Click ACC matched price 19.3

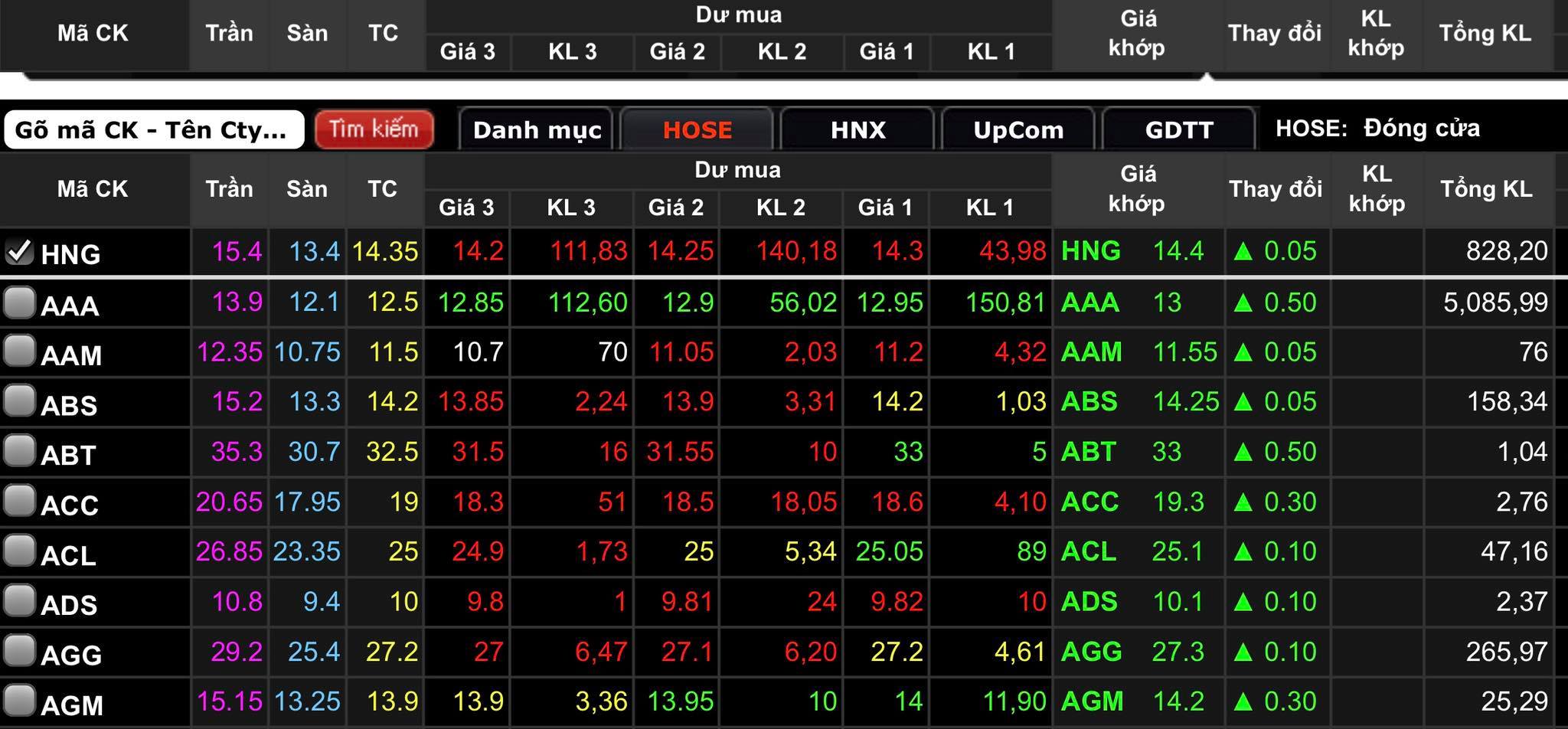pos(1178,502)
